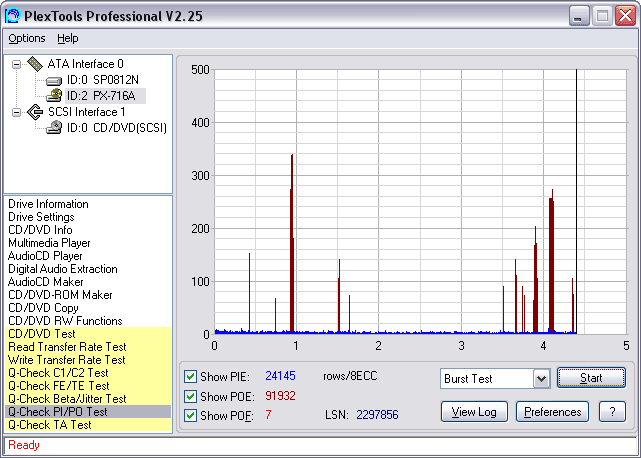The image size is (641, 458).
Task: Click the PIE value 24145
Action: point(280,376)
